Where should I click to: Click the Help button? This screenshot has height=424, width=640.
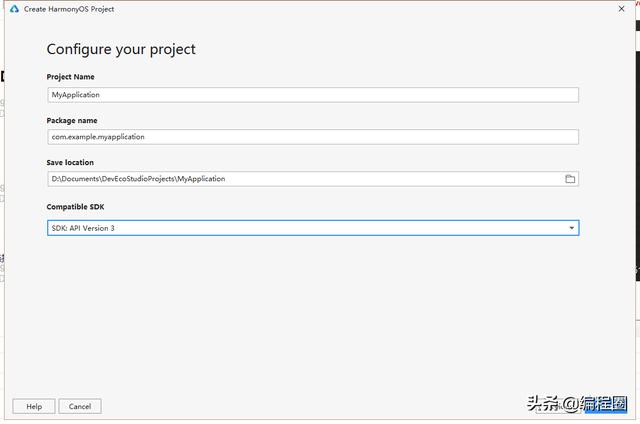tap(34, 406)
